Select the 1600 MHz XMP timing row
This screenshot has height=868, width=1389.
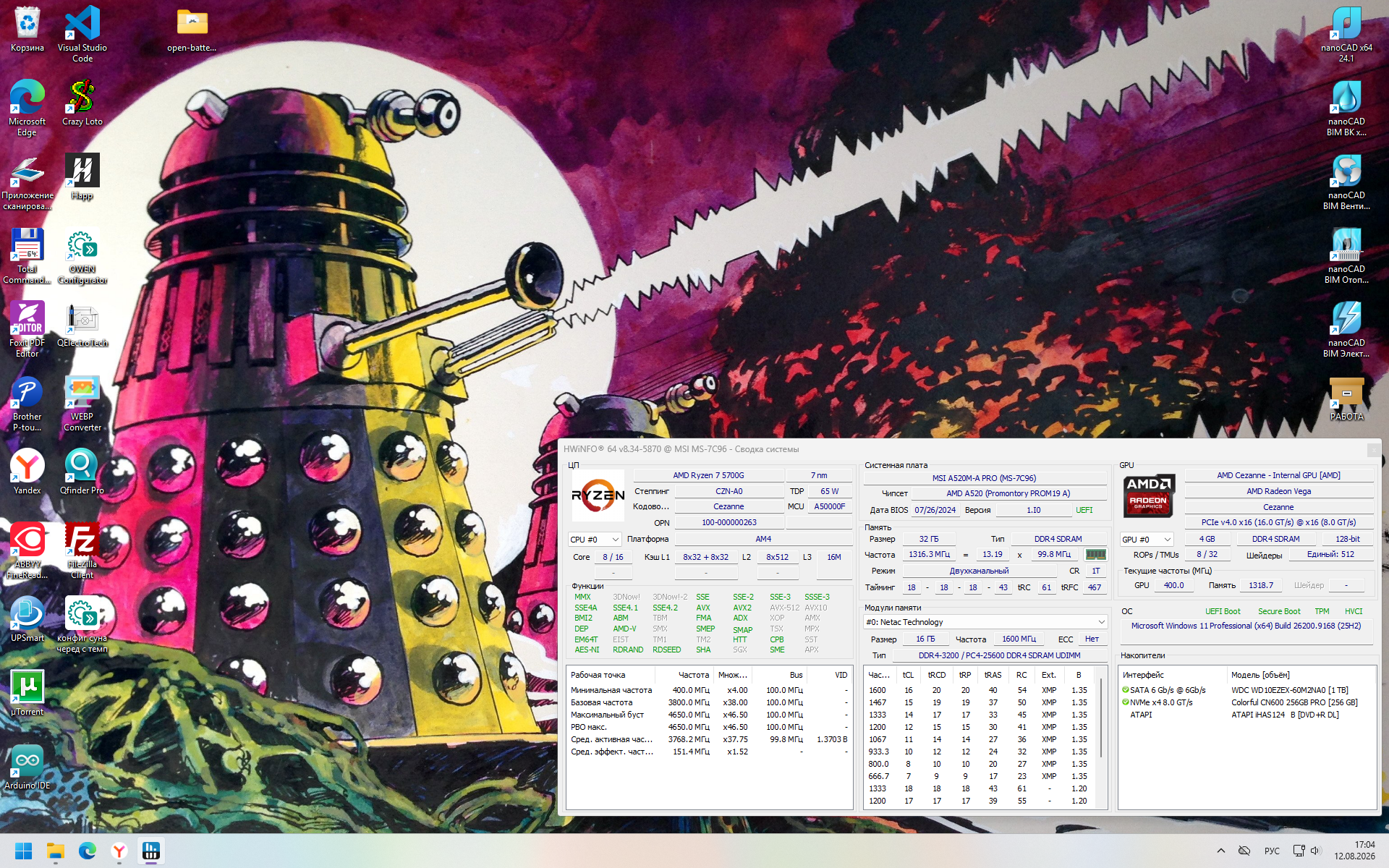[x=980, y=690]
